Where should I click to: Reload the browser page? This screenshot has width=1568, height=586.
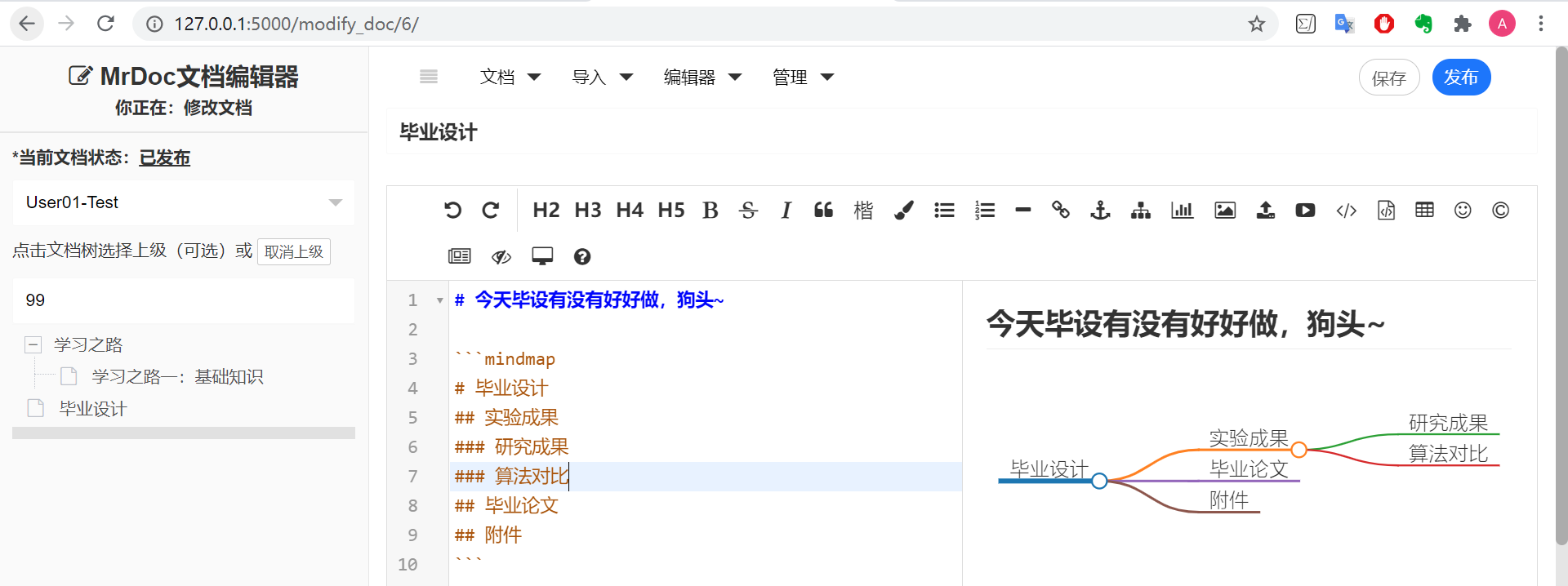click(x=105, y=24)
